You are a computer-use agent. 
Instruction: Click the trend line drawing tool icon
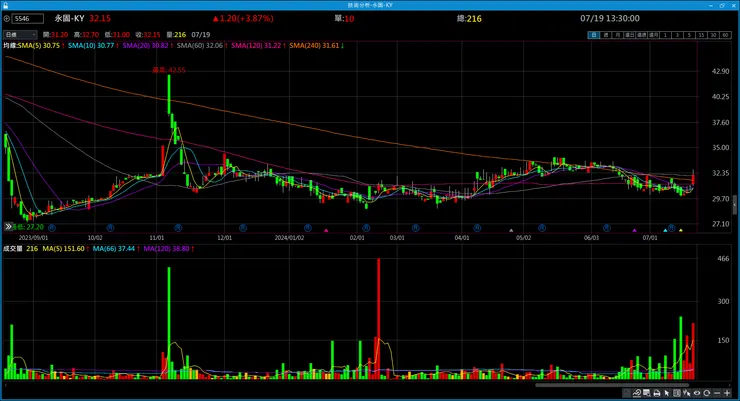click(x=637, y=393)
